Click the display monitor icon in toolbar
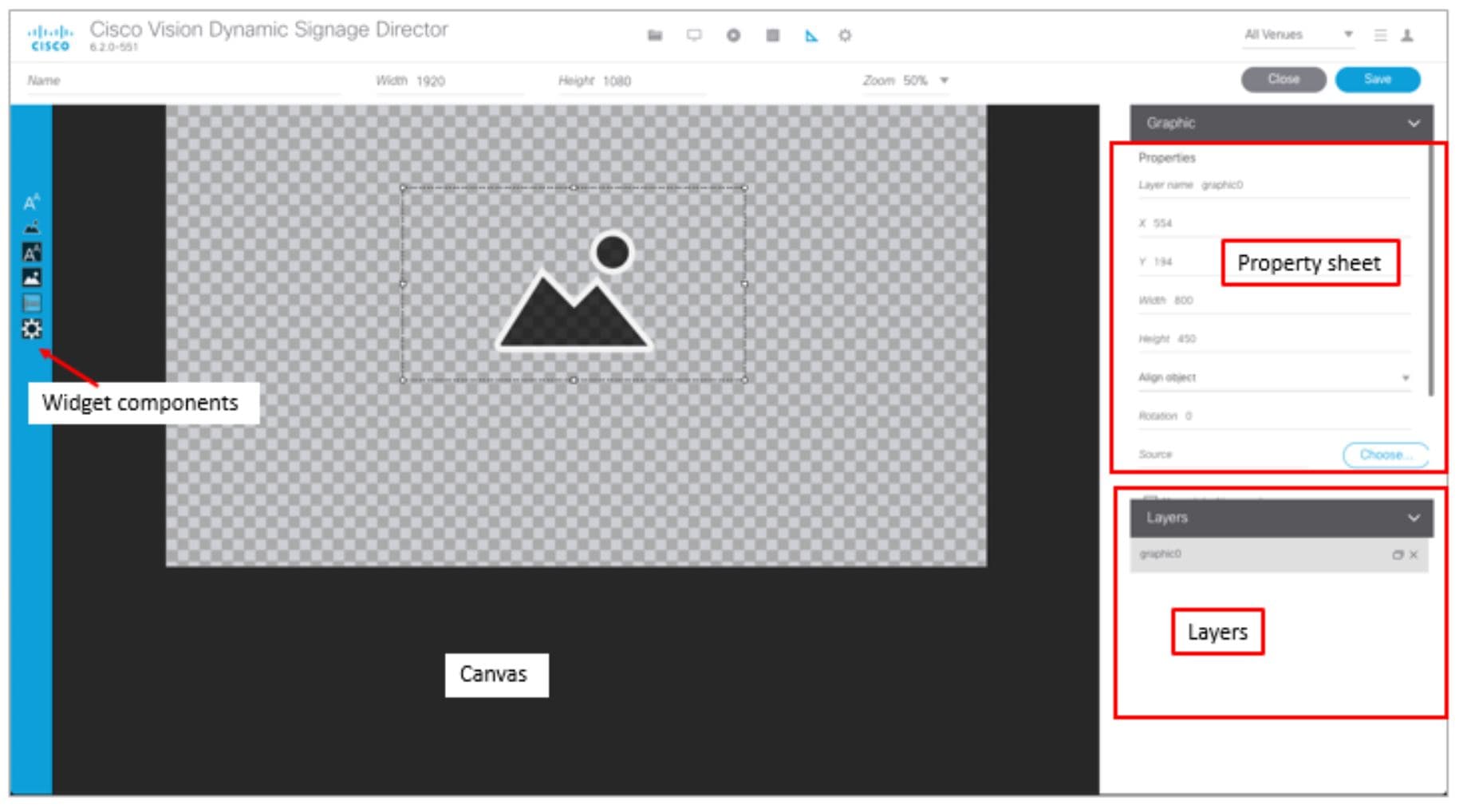The width and height of the screenshot is (1471, 812). tap(695, 35)
